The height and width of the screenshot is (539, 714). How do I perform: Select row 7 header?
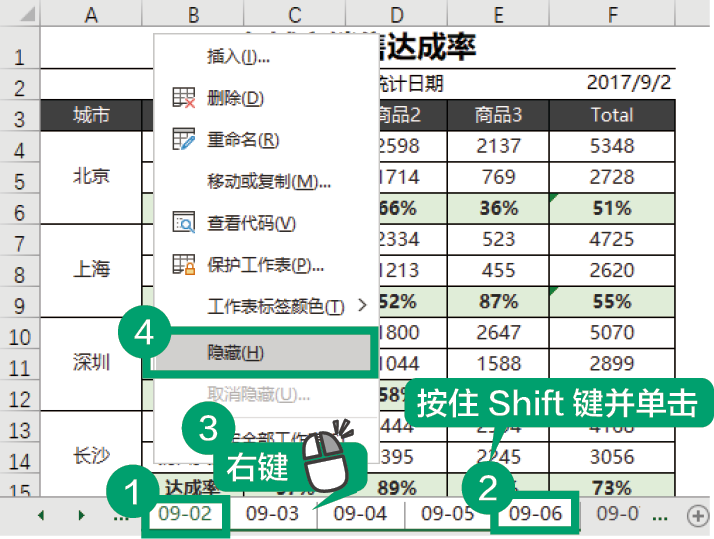pyautogui.click(x=20, y=240)
